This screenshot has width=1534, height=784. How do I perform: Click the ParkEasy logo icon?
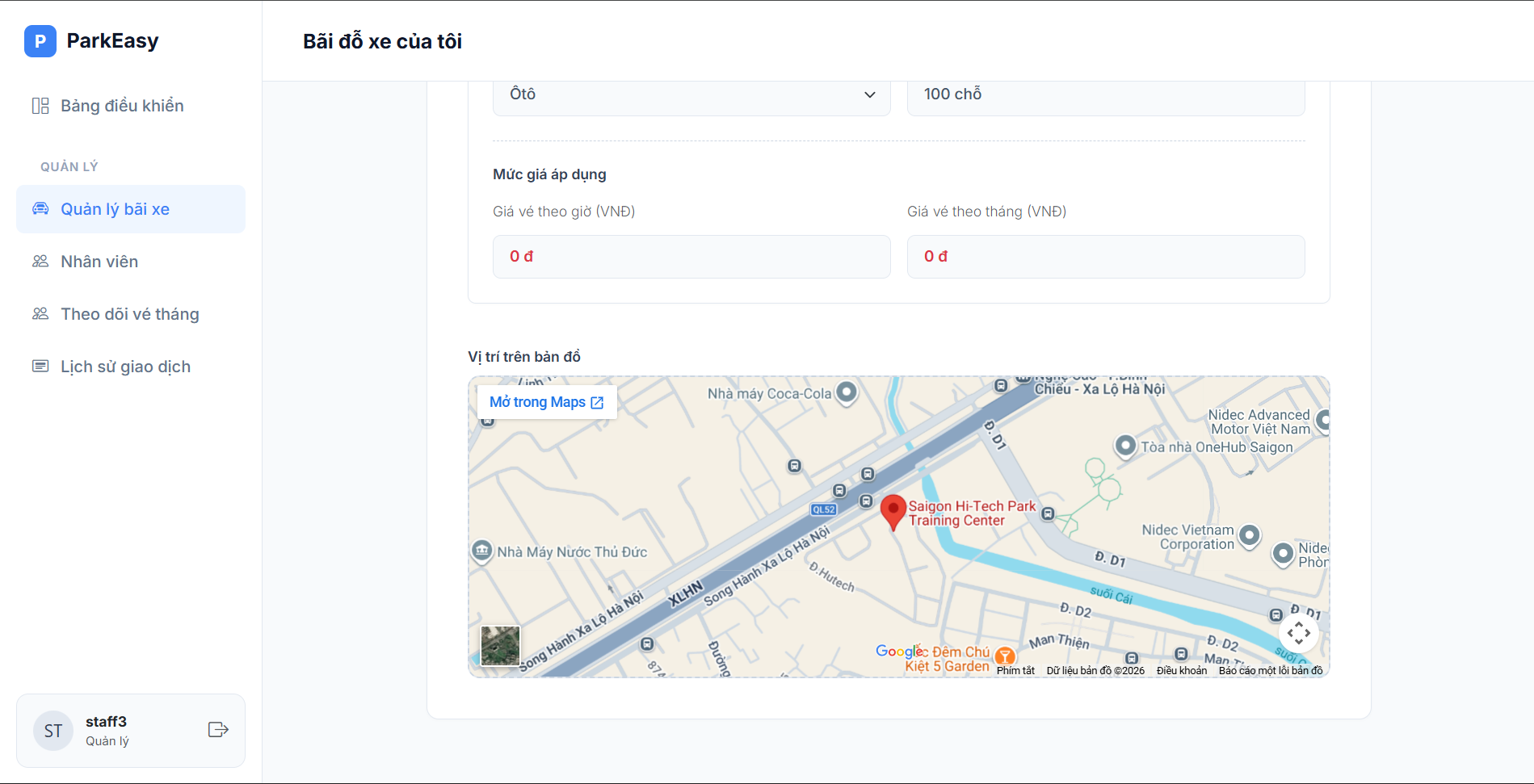40,41
